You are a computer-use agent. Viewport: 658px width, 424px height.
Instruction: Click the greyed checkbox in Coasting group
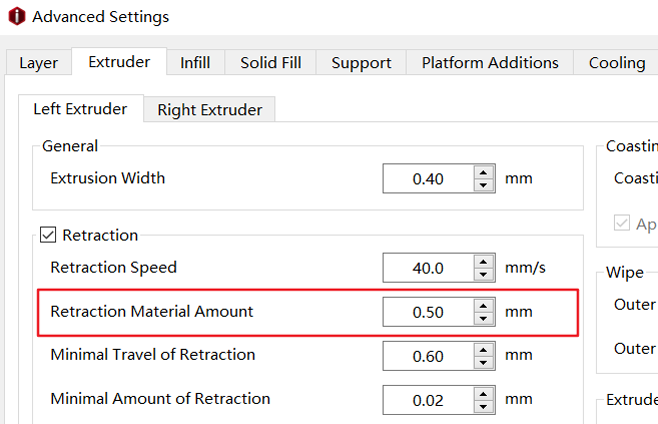point(621,223)
